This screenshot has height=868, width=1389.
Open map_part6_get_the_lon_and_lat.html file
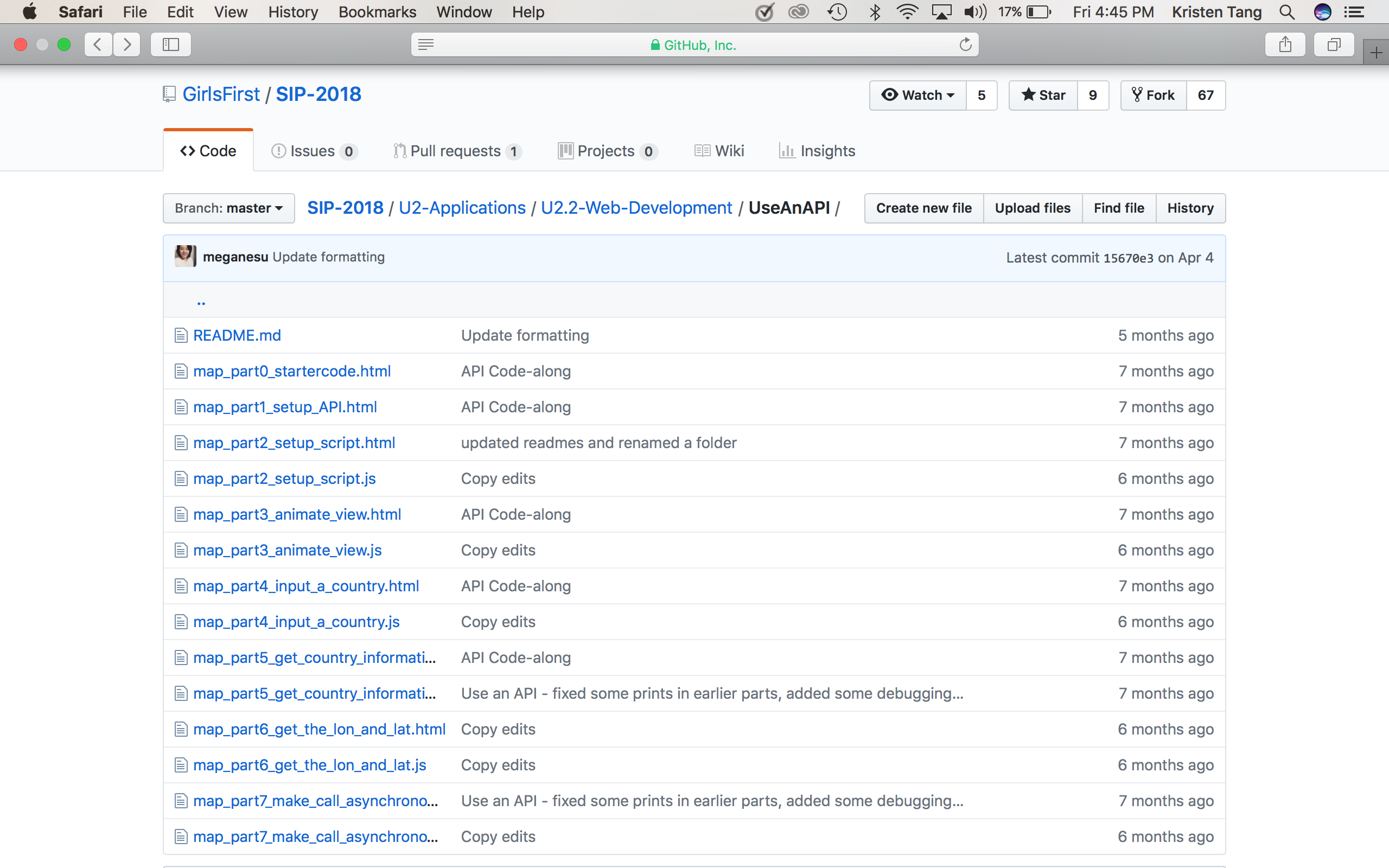(320, 729)
